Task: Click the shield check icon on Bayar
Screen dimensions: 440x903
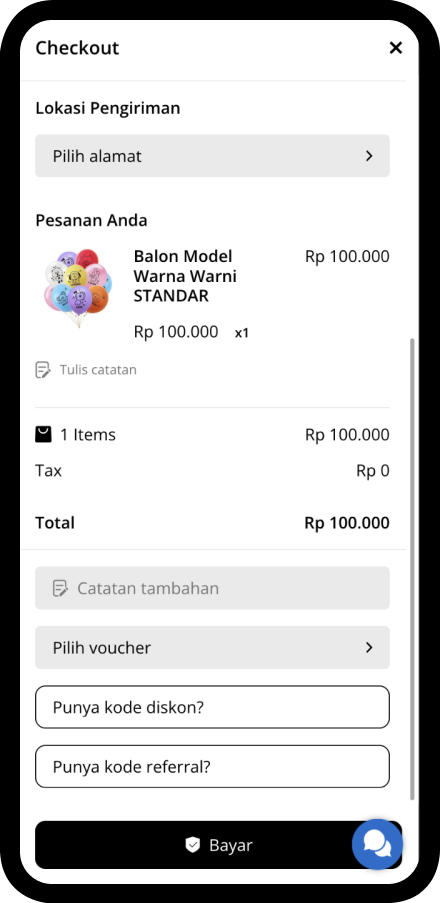Action: [192, 845]
